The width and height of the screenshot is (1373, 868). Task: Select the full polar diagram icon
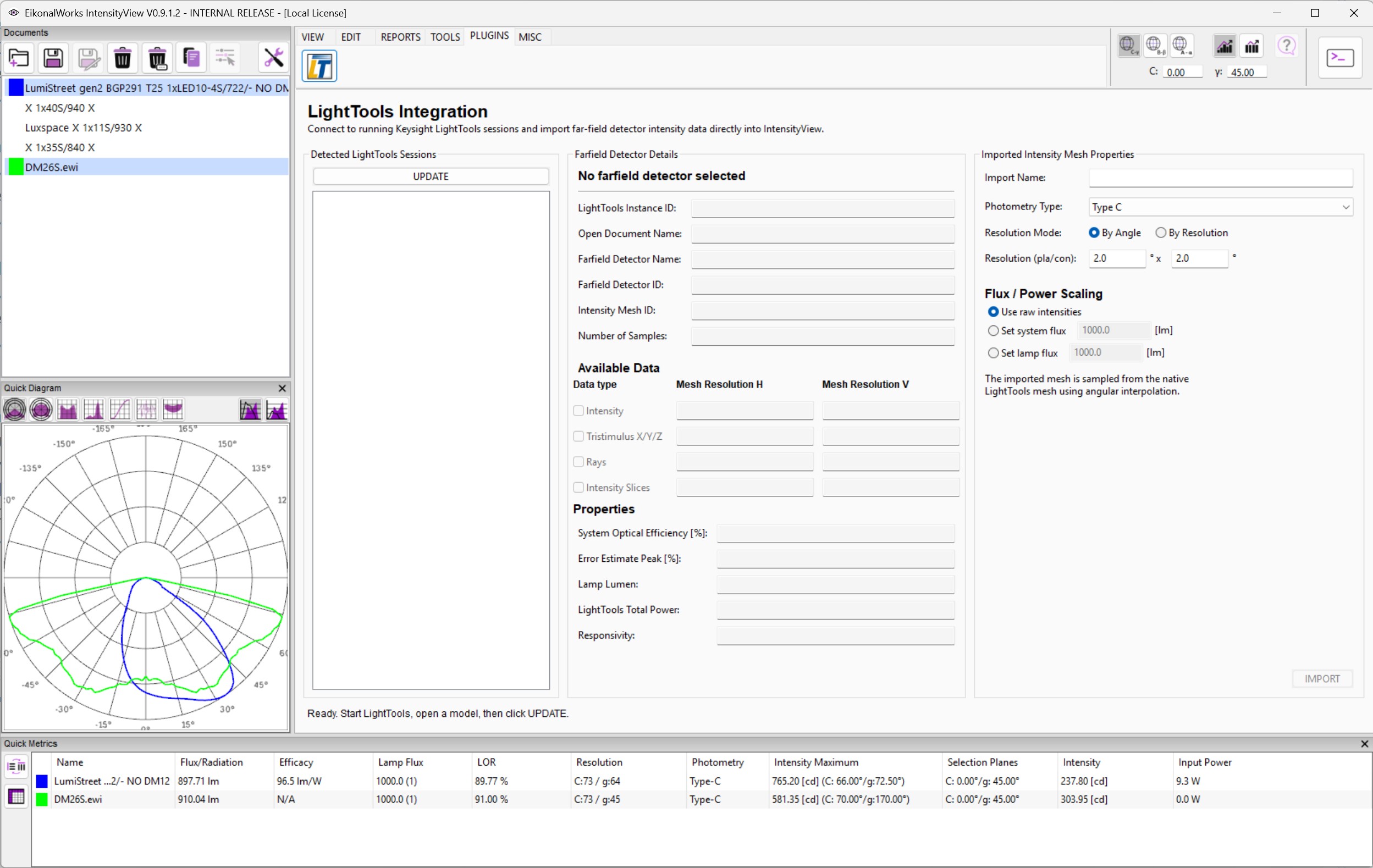click(x=41, y=409)
